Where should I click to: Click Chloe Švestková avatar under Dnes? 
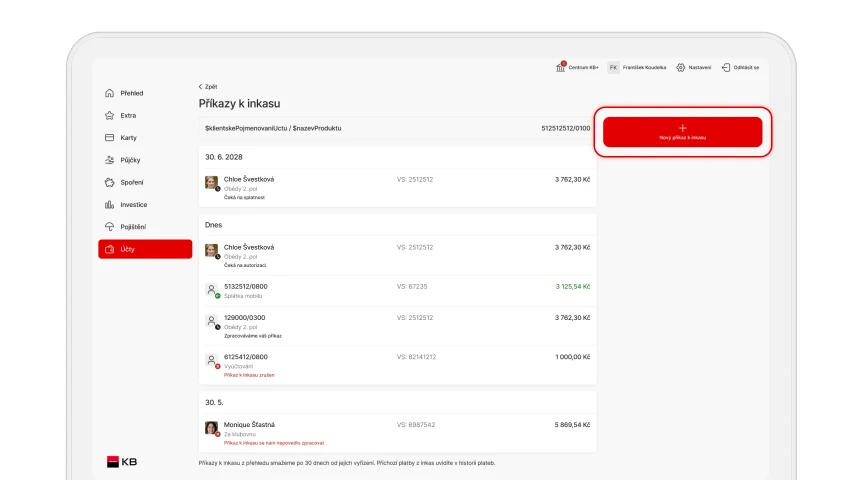tap(212, 251)
